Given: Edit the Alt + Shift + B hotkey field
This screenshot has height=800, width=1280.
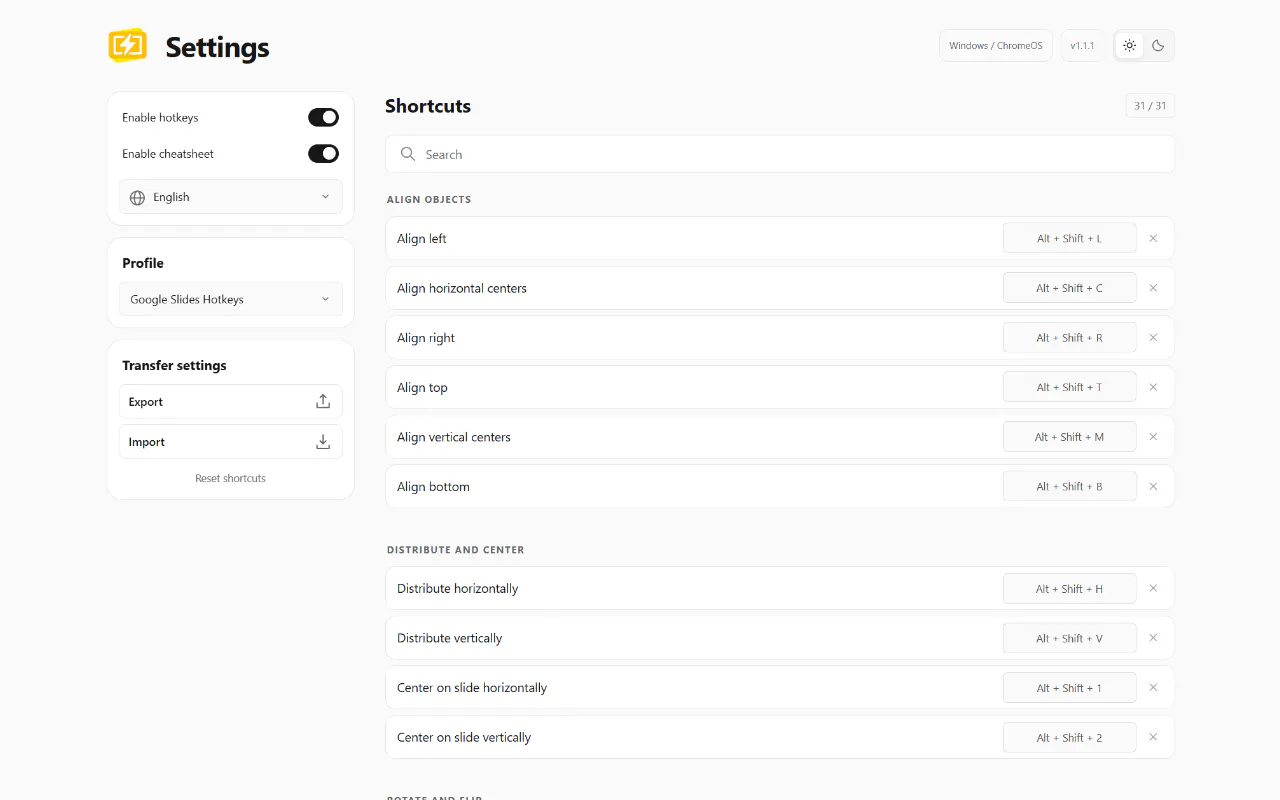Looking at the screenshot, I should [1070, 487].
